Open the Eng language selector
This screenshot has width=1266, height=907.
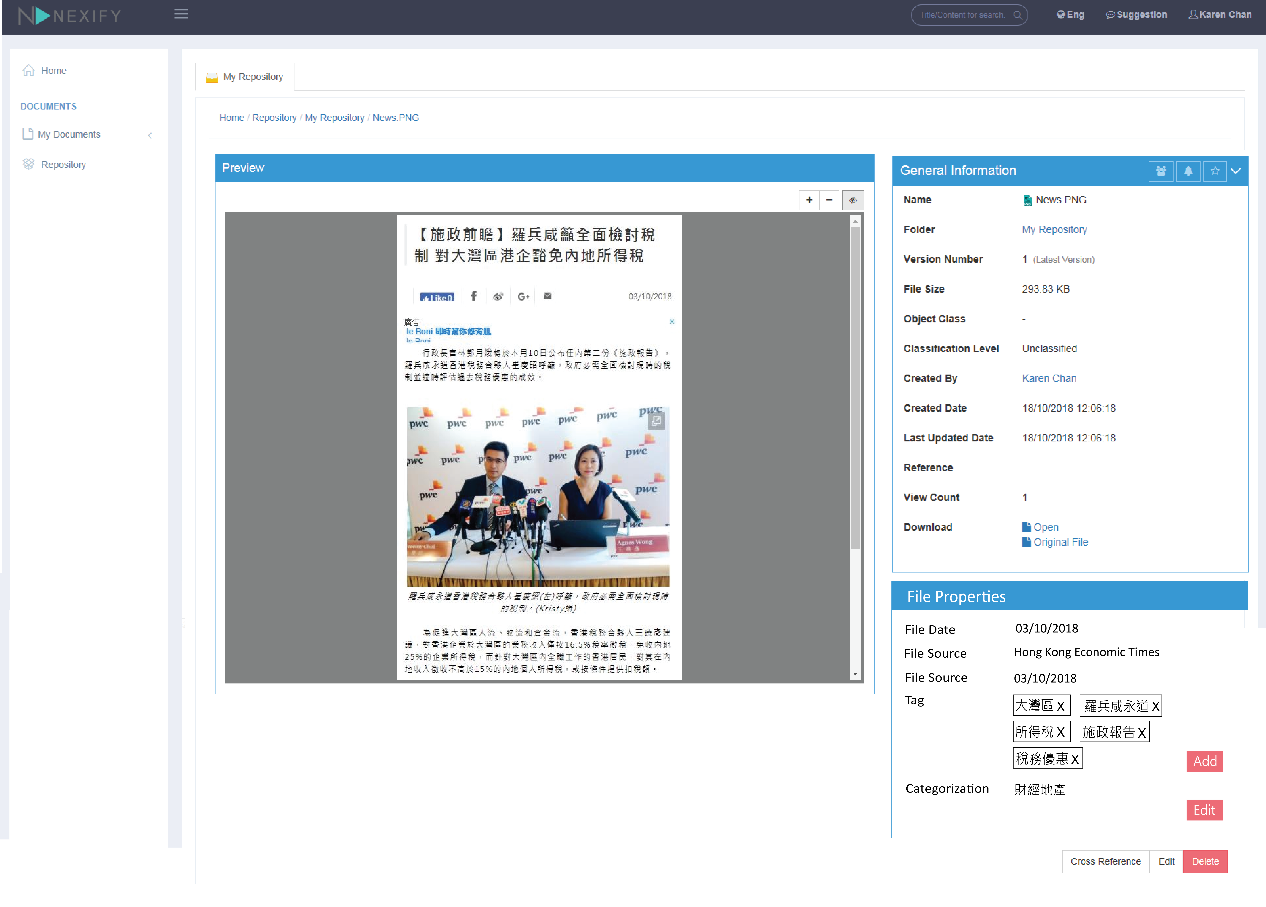(1070, 15)
